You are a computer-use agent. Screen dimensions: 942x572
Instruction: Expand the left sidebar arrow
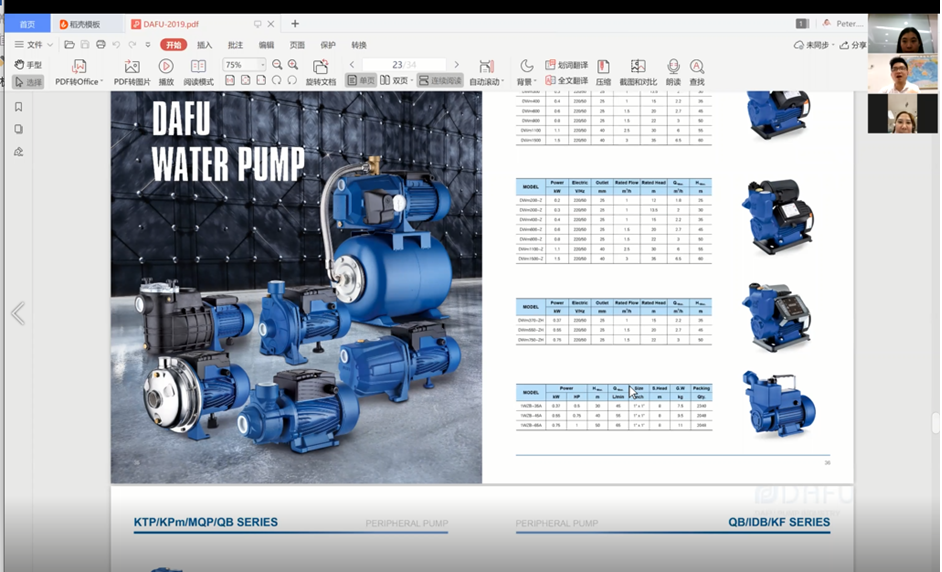click(18, 313)
